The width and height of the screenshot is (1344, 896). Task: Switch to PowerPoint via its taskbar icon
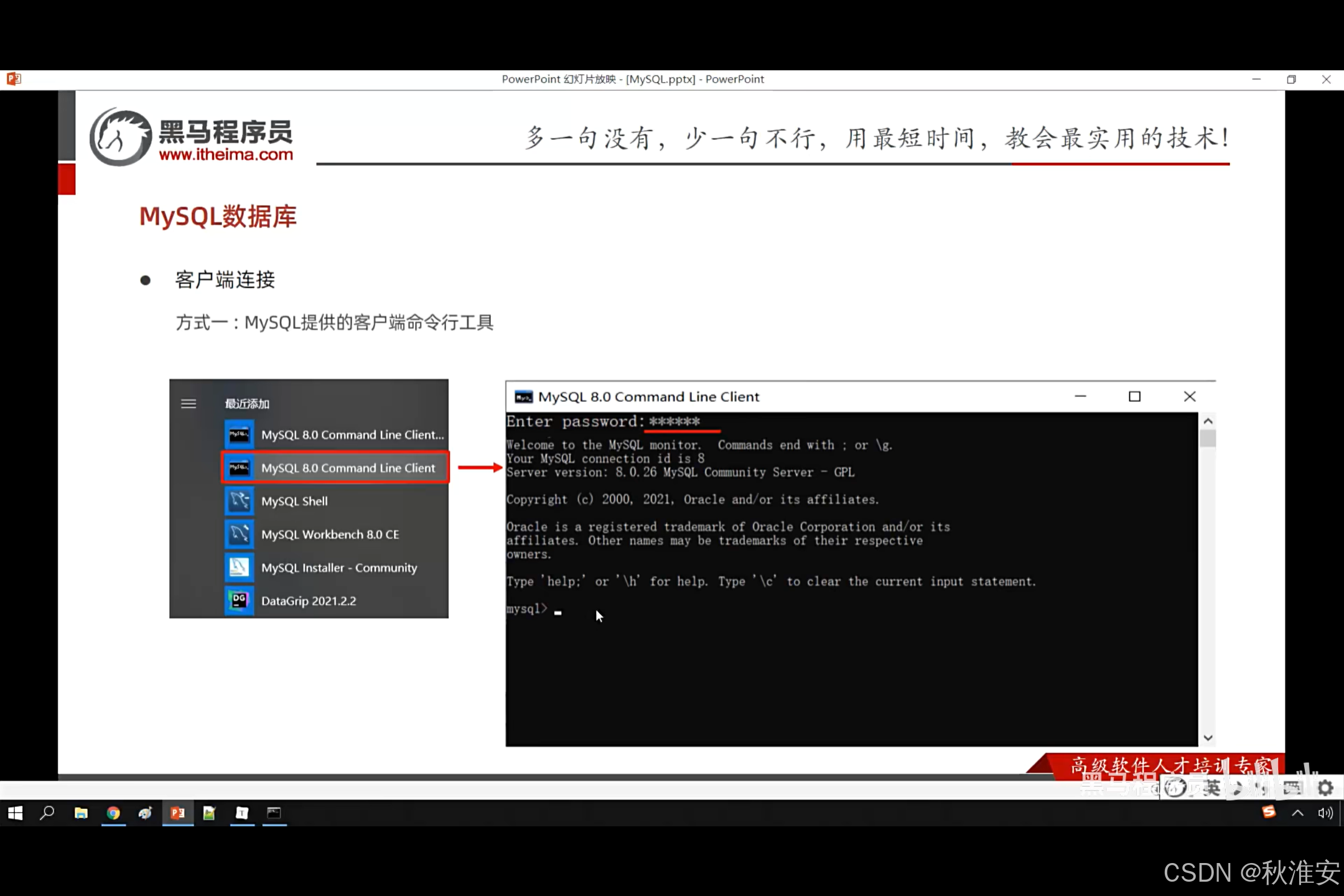coord(177,813)
